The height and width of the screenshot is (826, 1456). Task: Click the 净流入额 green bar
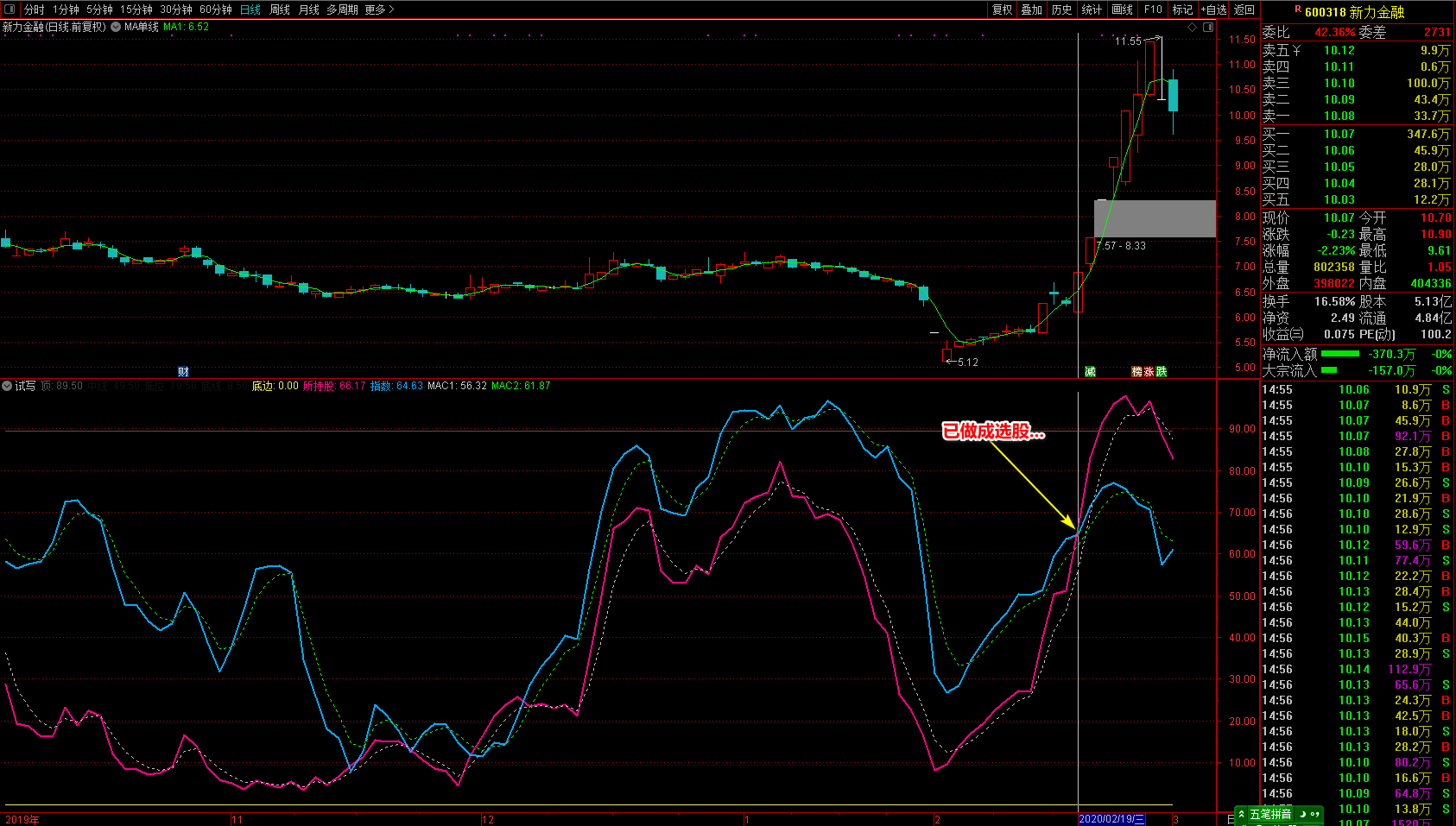(1340, 354)
